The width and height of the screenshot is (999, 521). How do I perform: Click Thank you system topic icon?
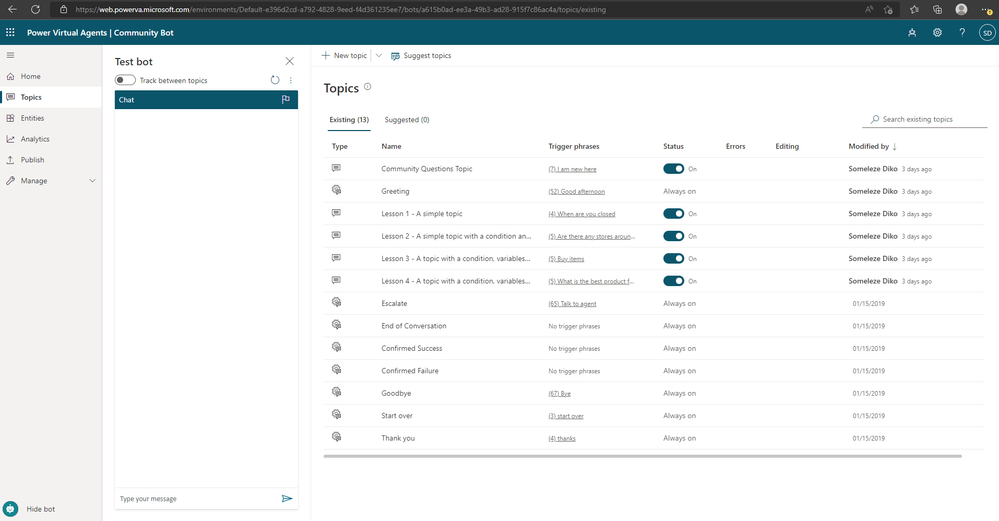coord(336,437)
